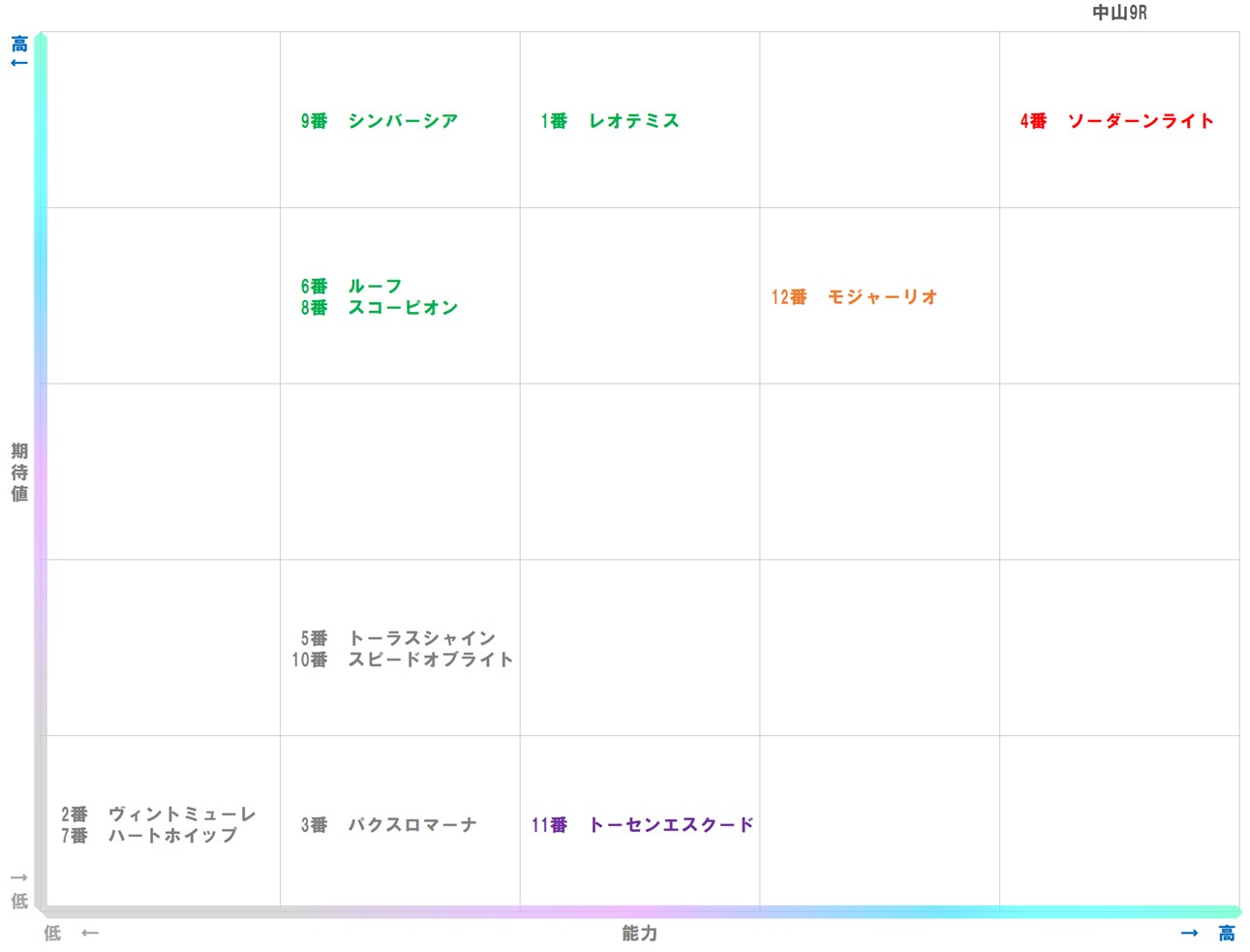Screen dimensions: 1250x952
Task: Select 7番 ハートホイップ label
Action: point(150,836)
